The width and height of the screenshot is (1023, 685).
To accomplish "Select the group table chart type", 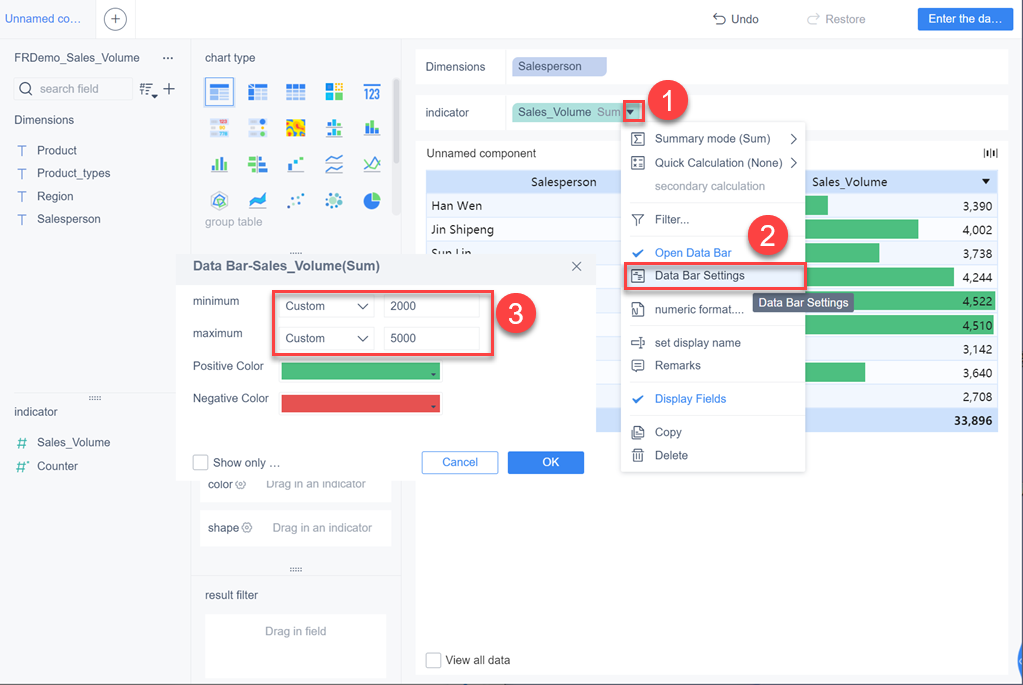I will pyautogui.click(x=219, y=92).
